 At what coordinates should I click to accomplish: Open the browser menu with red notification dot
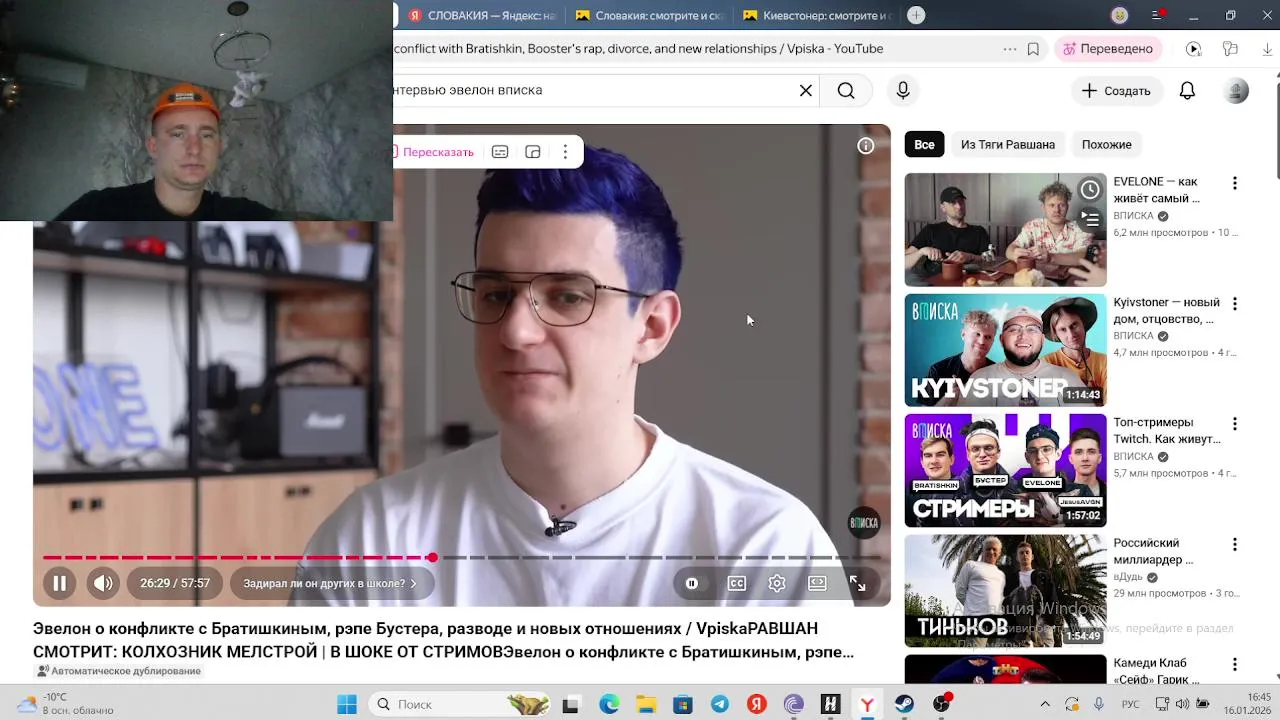click(1157, 15)
